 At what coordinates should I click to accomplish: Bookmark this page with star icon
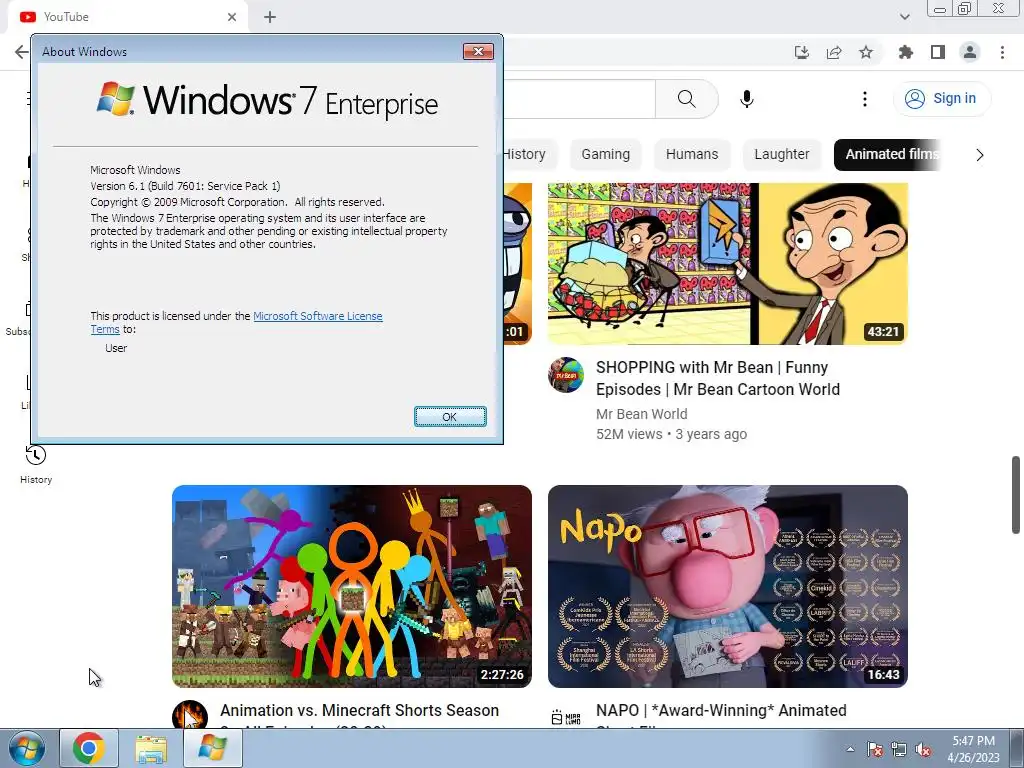(866, 52)
